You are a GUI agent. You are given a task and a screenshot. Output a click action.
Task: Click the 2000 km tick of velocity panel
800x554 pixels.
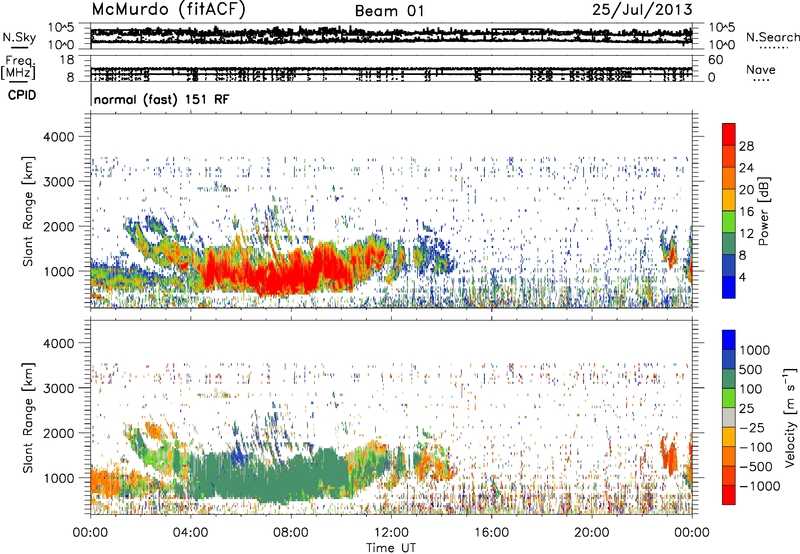pos(58,433)
